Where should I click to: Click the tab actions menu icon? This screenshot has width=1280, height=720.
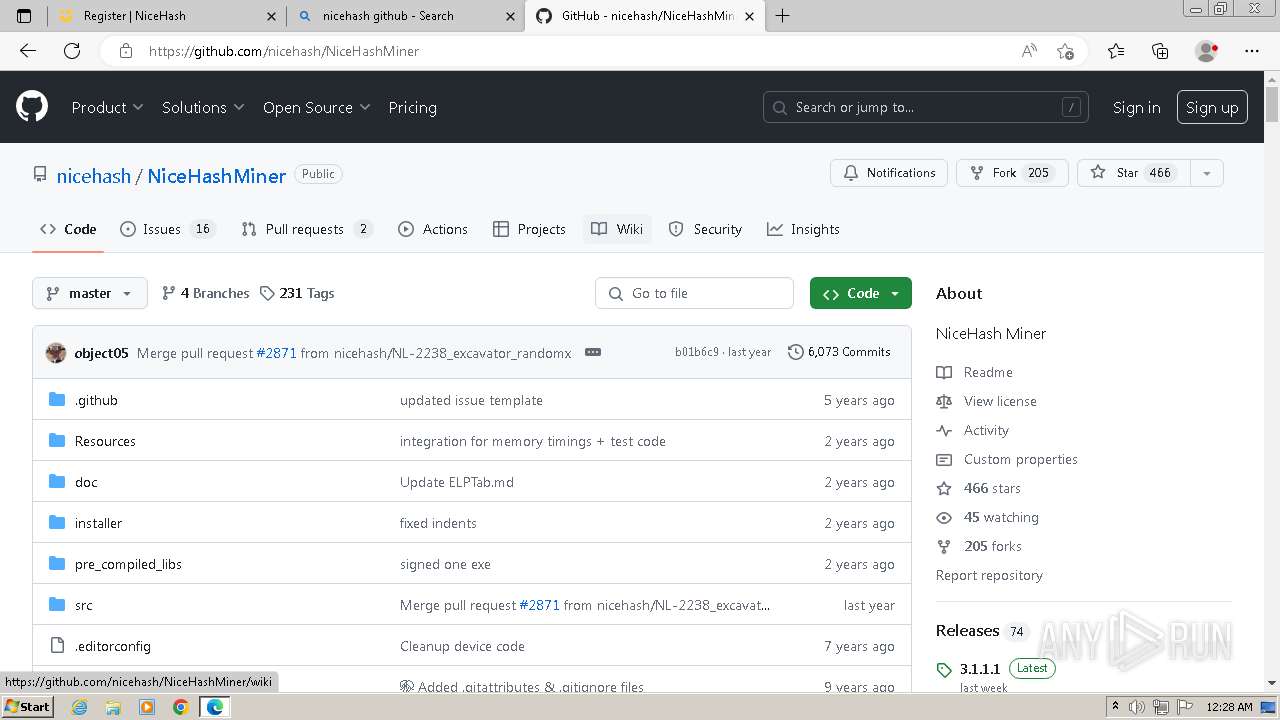click(24, 16)
